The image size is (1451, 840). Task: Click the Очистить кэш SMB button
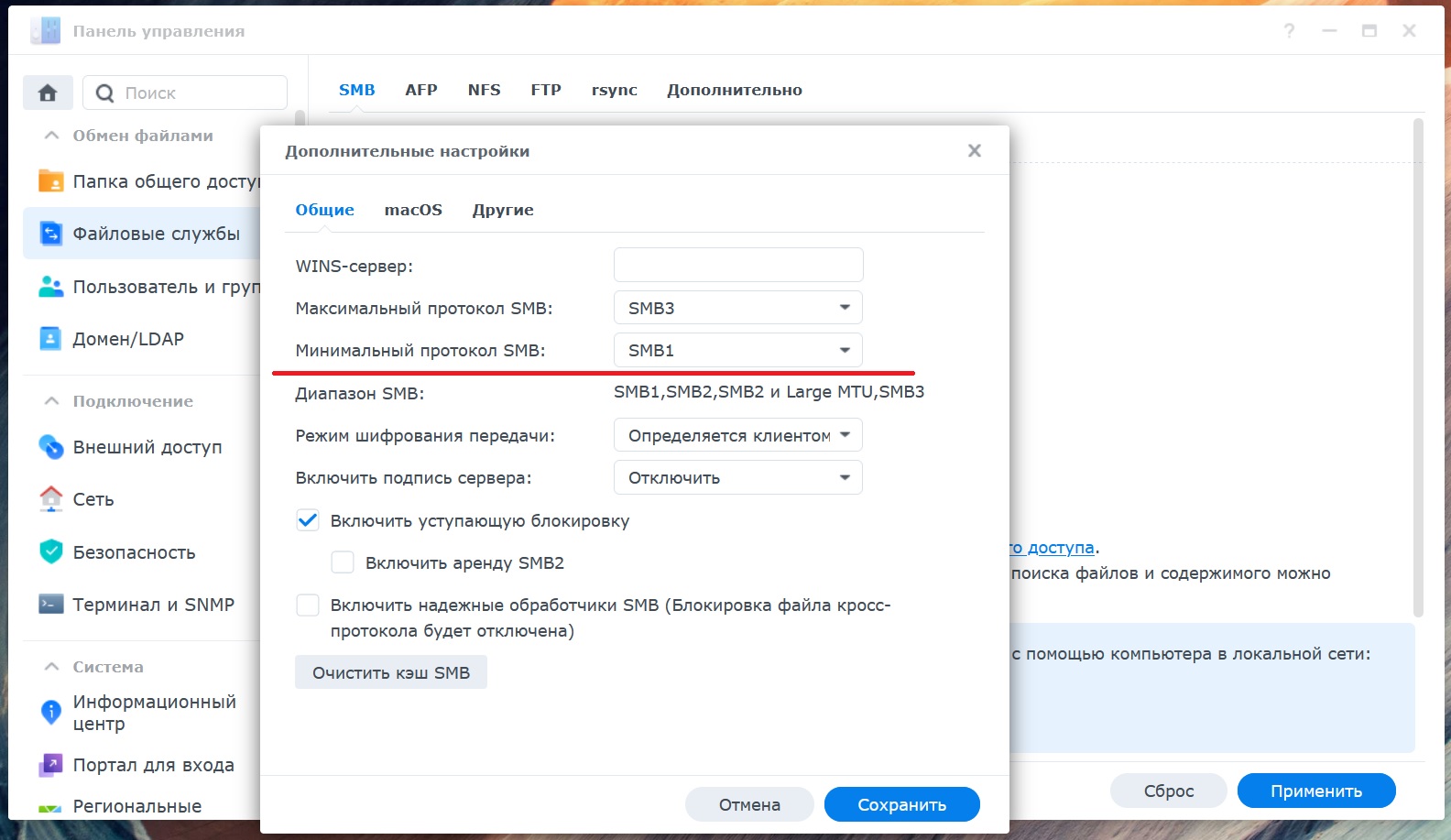click(x=391, y=672)
